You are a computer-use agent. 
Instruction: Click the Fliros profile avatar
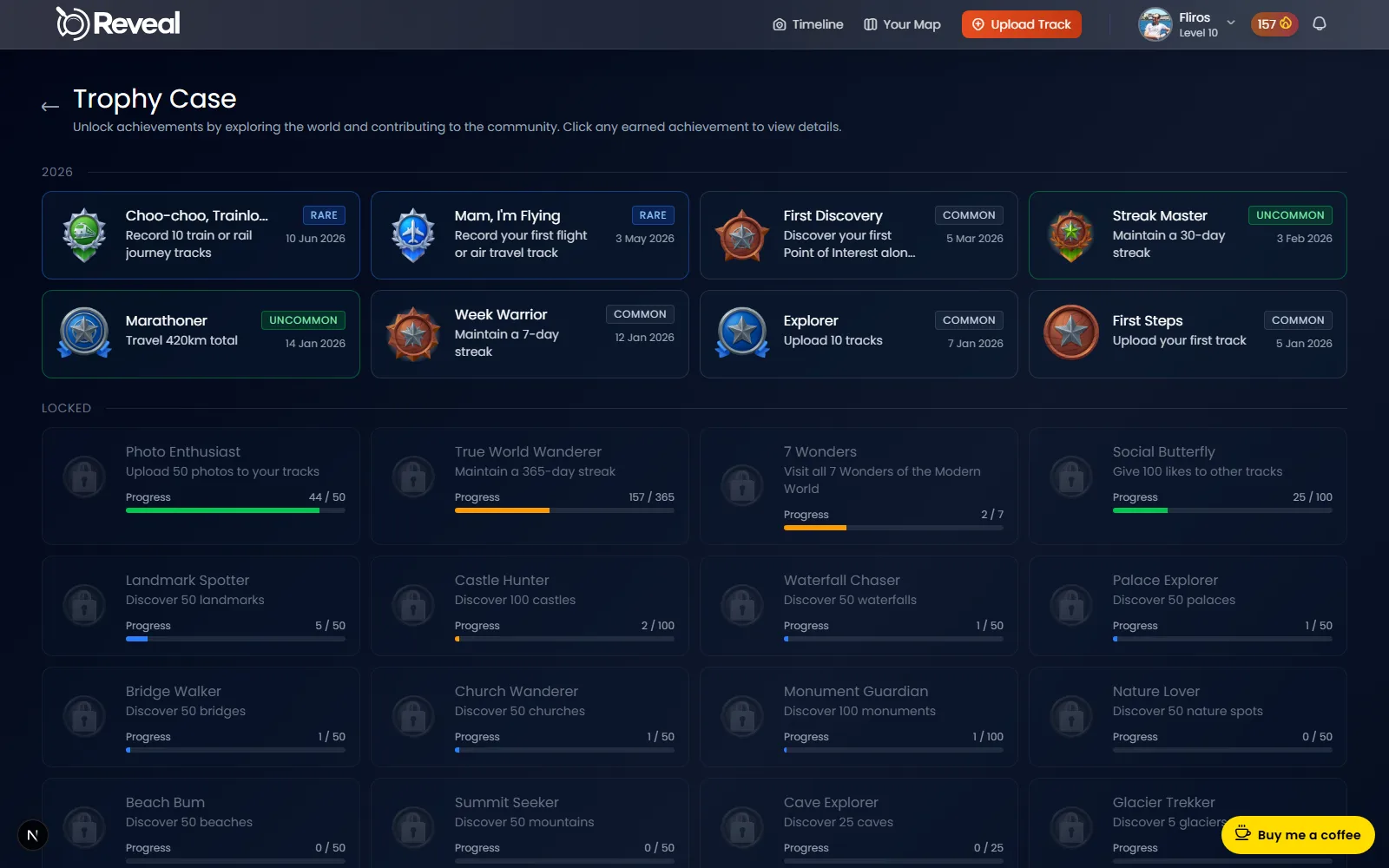pos(1155,24)
